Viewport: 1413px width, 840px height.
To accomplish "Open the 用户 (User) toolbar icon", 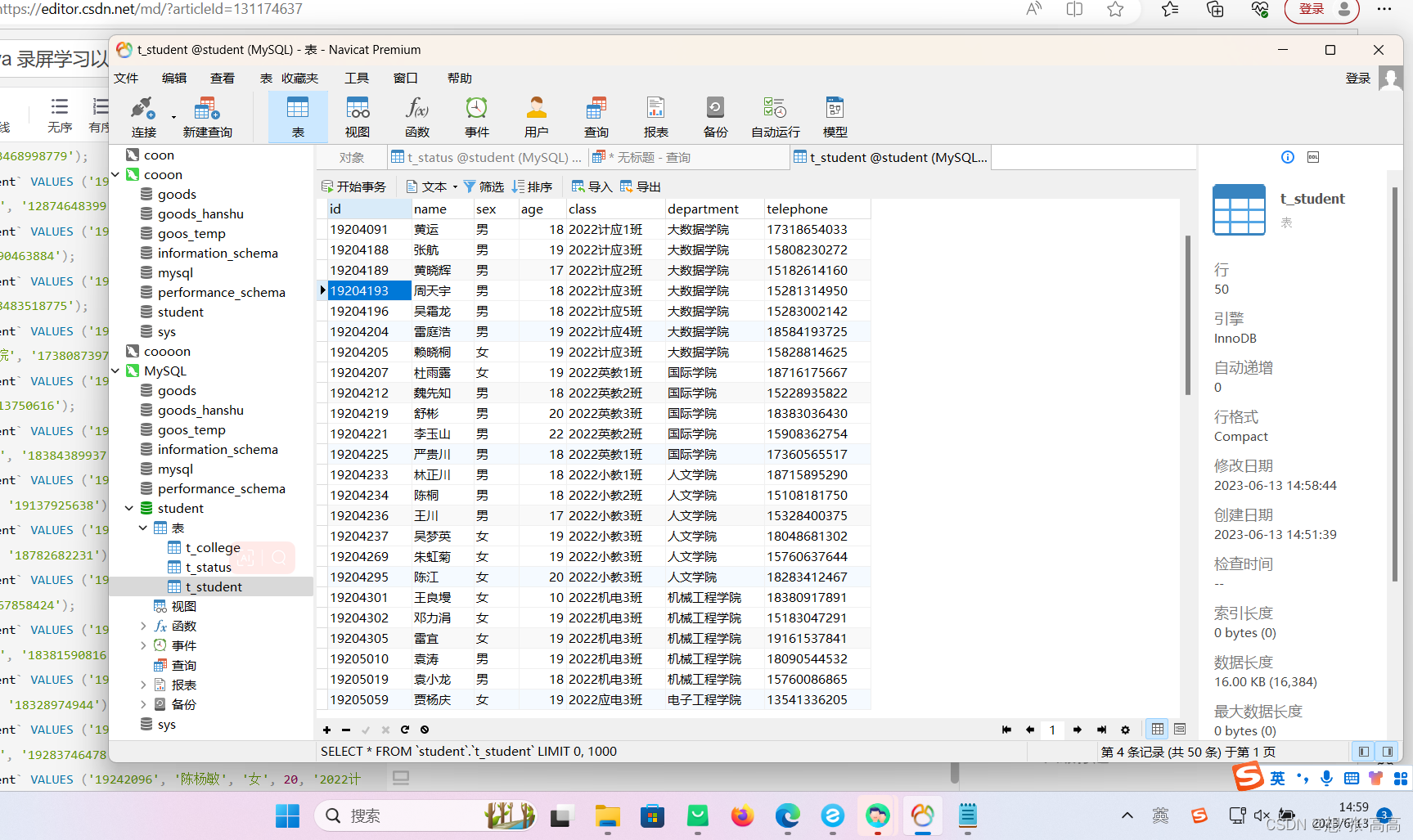I will point(537,117).
